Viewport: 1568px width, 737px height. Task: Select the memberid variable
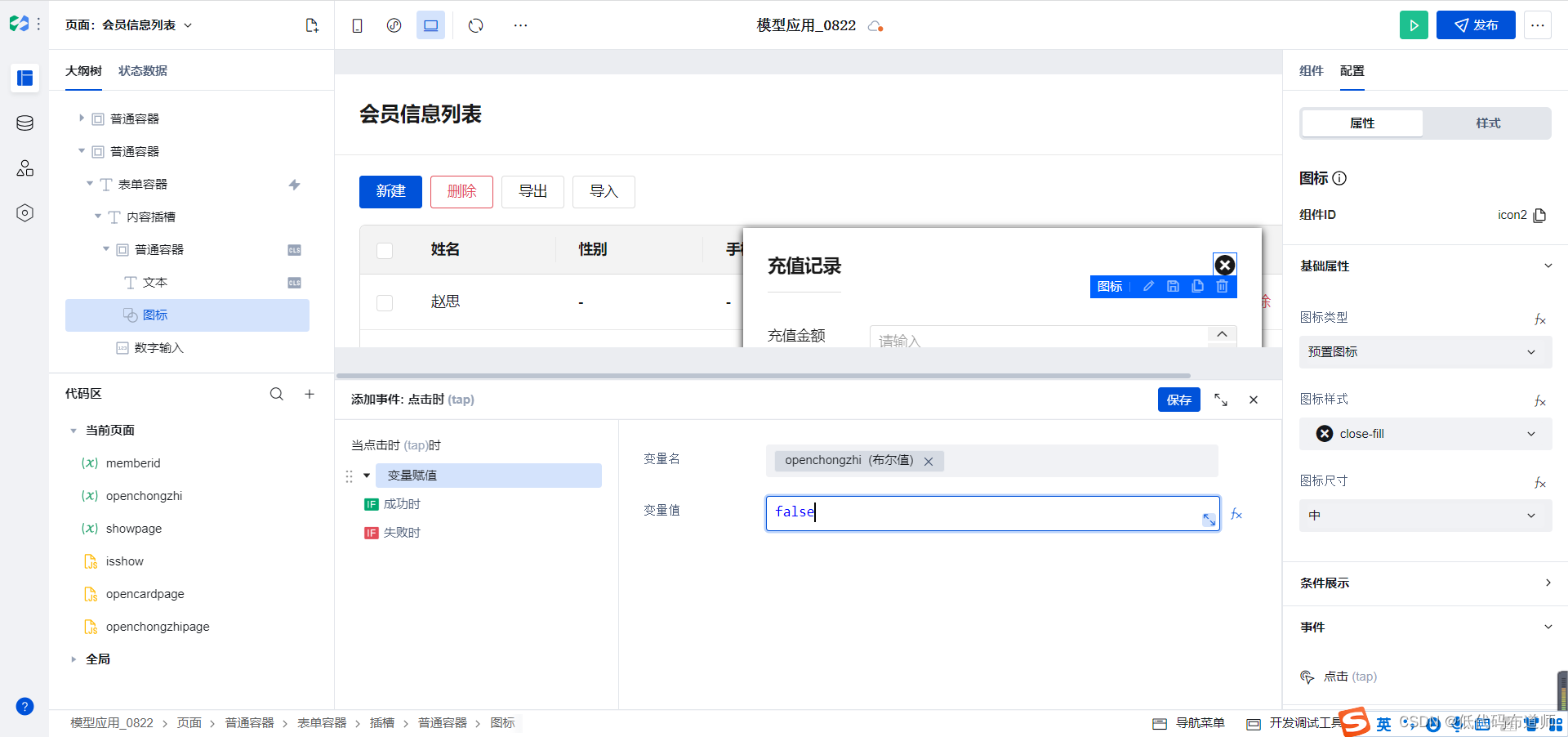pyautogui.click(x=132, y=463)
